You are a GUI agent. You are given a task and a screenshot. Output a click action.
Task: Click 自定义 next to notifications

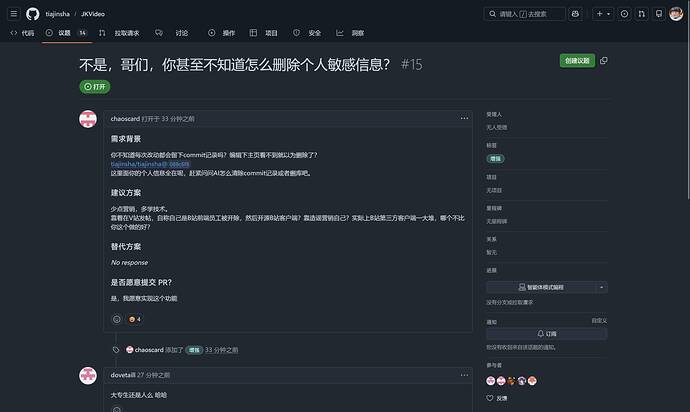point(599,321)
